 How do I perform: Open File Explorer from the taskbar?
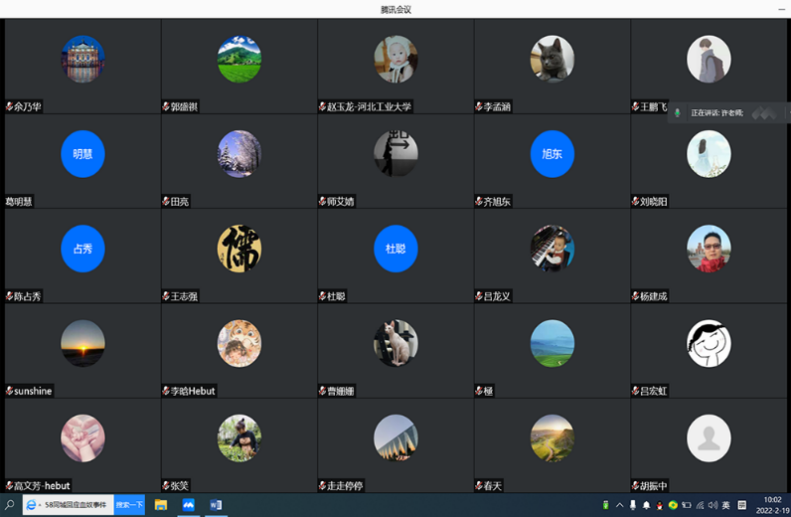tap(161, 506)
